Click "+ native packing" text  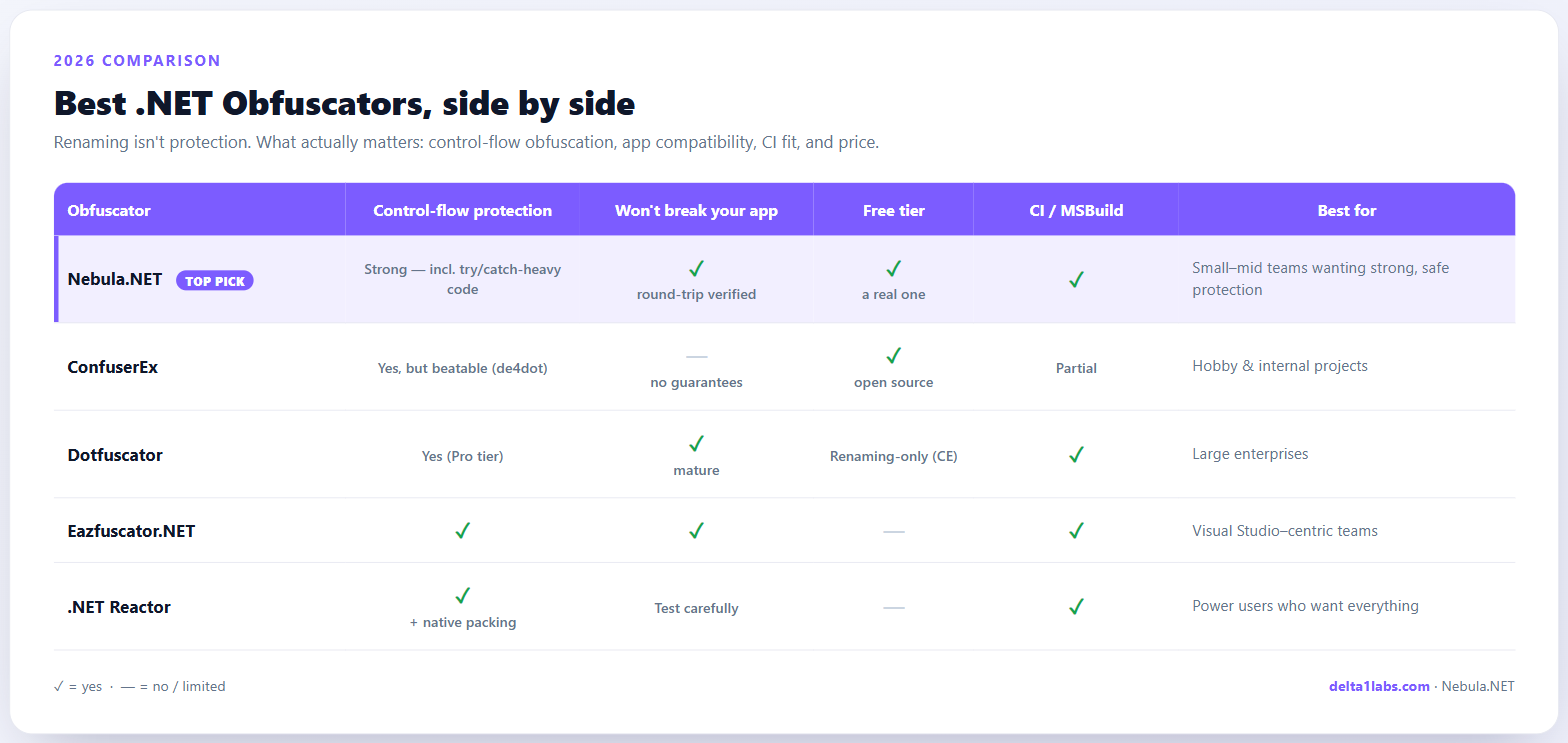[x=463, y=622]
